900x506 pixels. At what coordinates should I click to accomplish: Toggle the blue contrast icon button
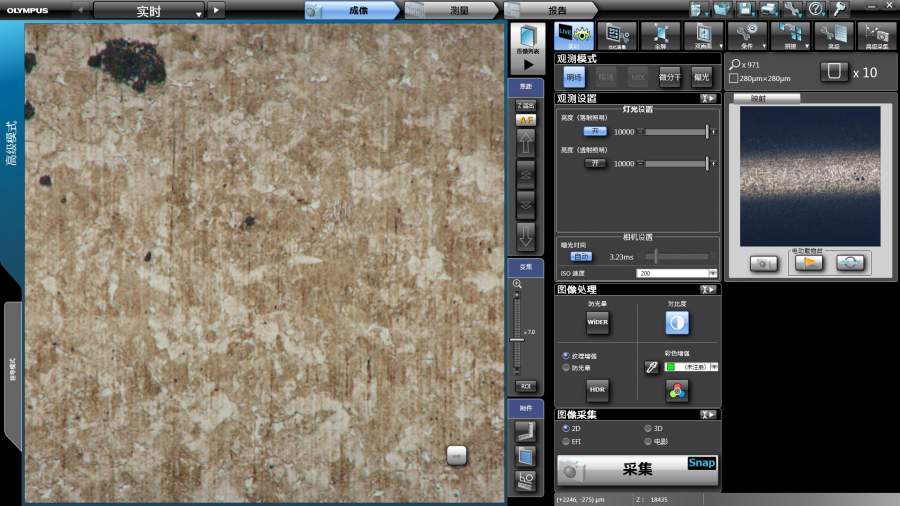tap(677, 323)
